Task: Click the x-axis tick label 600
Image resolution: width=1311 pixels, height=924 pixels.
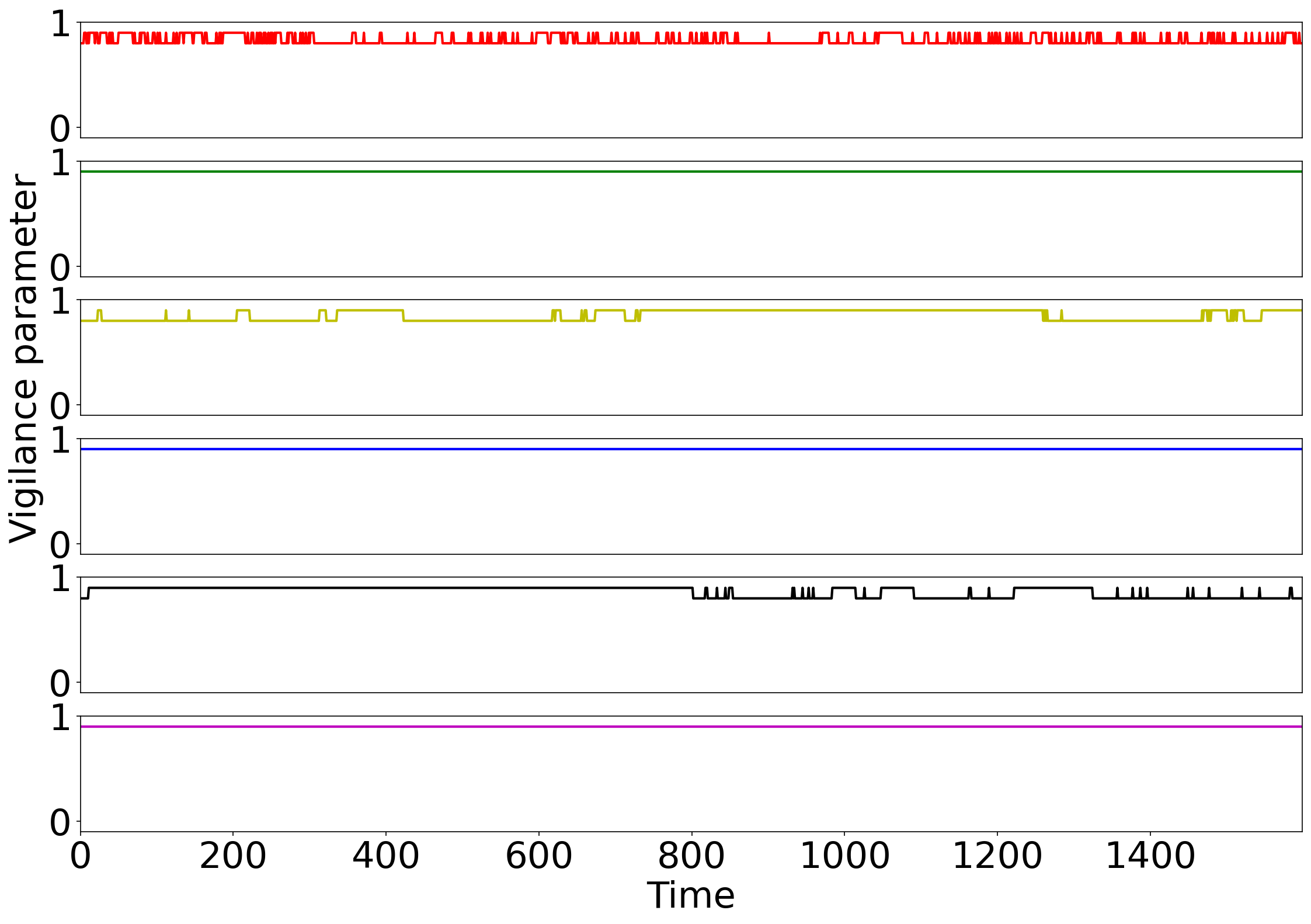Action: coord(538,856)
